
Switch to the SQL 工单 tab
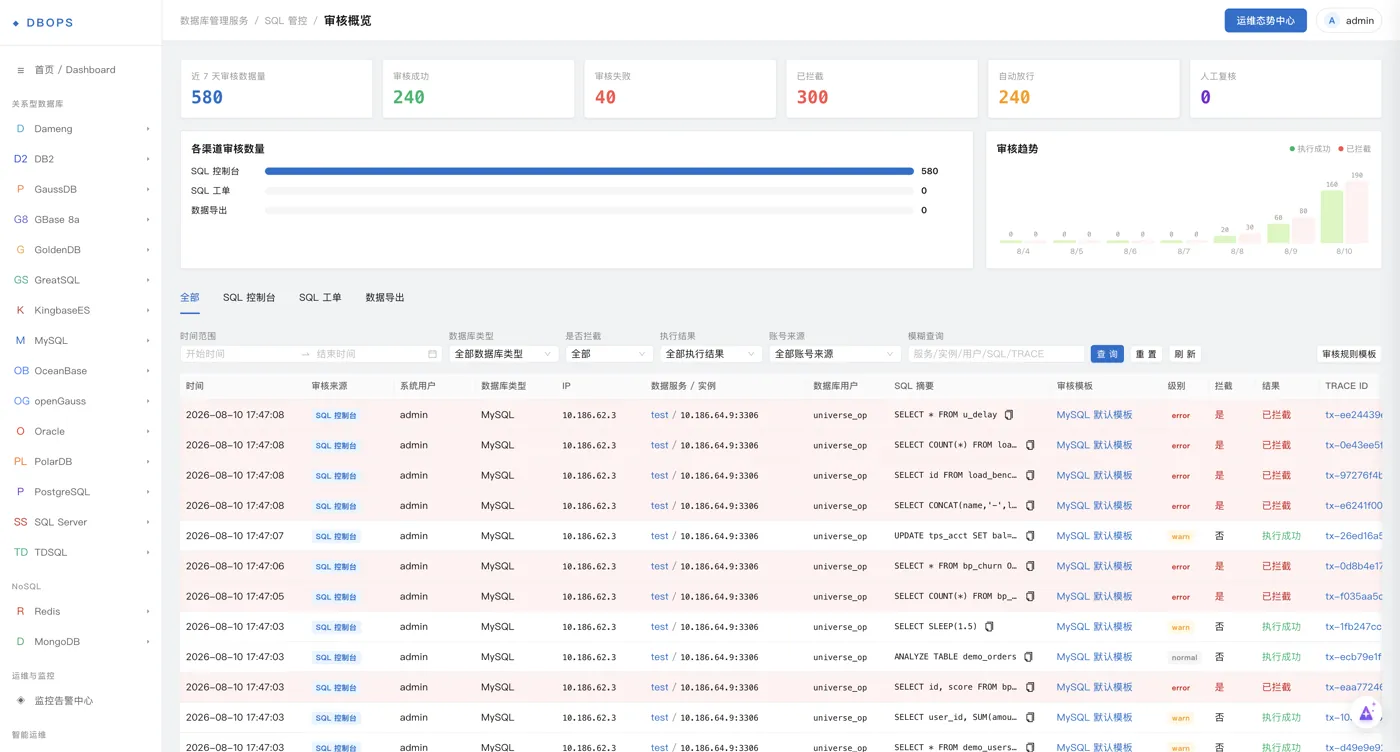click(x=320, y=298)
